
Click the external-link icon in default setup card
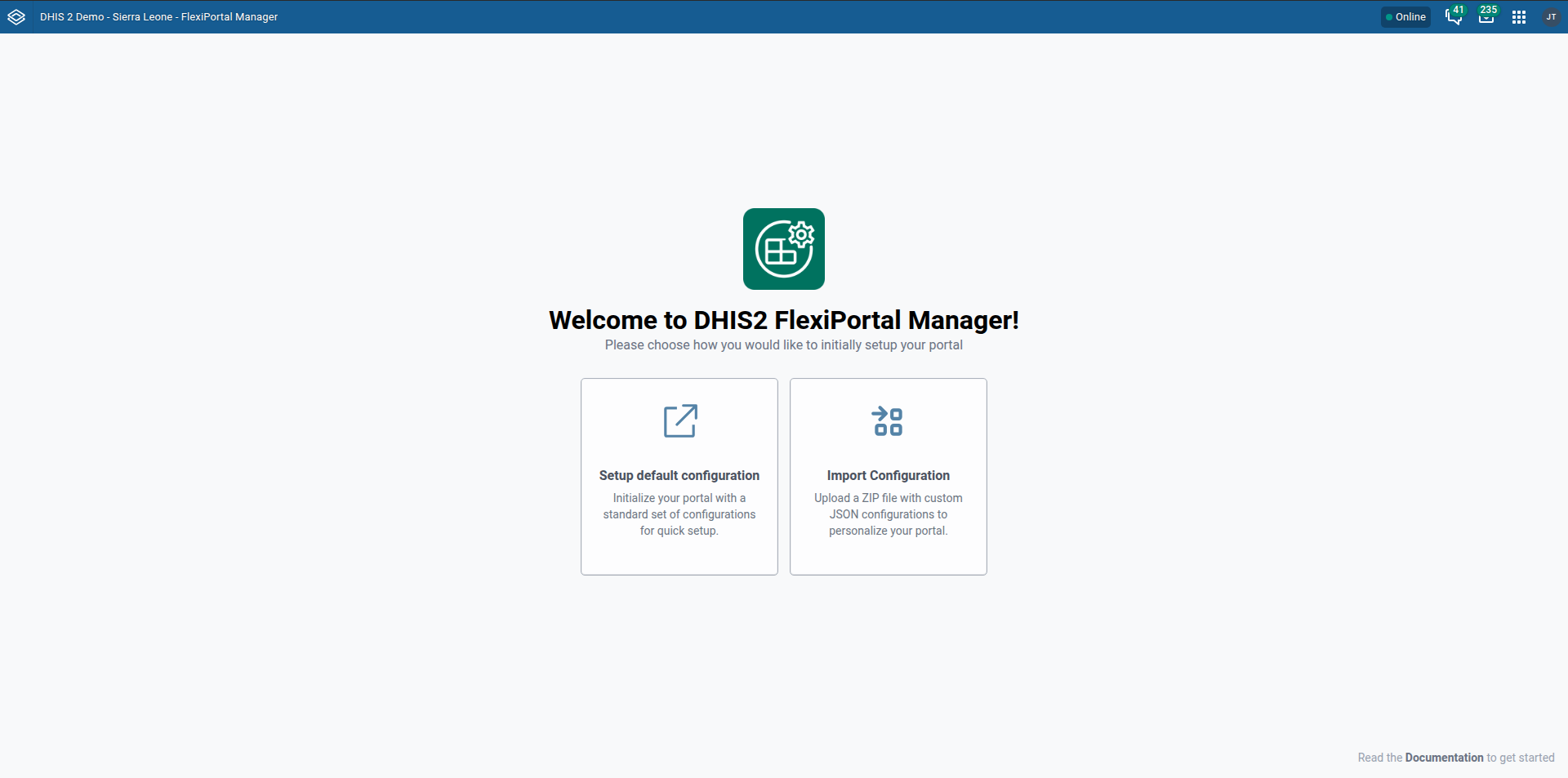pyautogui.click(x=680, y=421)
